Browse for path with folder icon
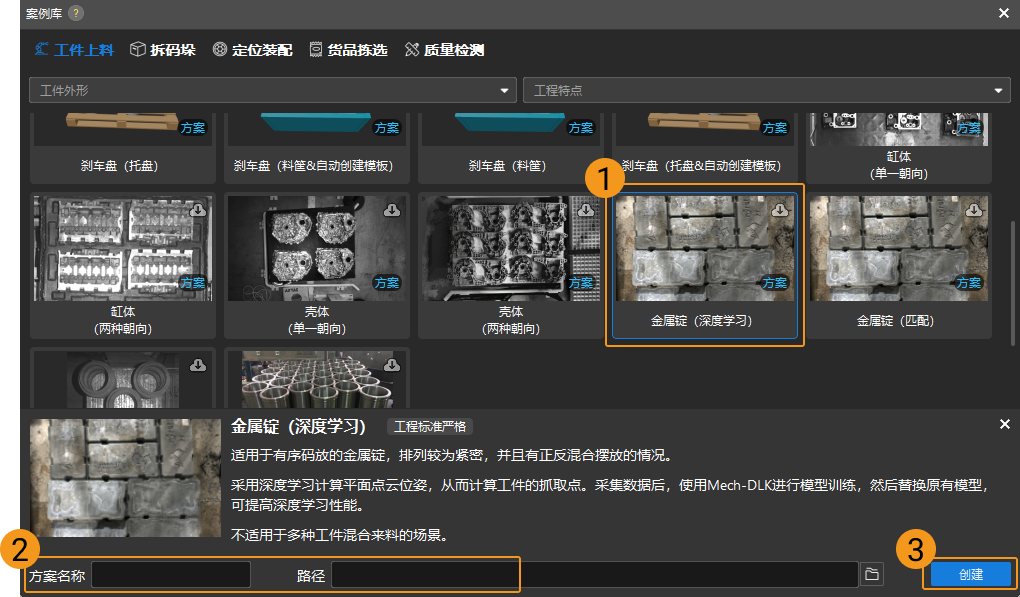The width and height of the screenshot is (1020, 597). (x=872, y=574)
